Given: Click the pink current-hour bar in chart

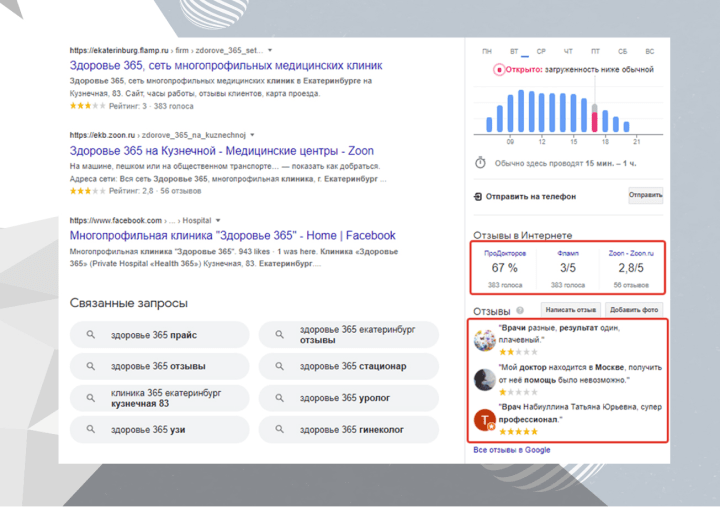Looking at the screenshot, I should (595, 122).
